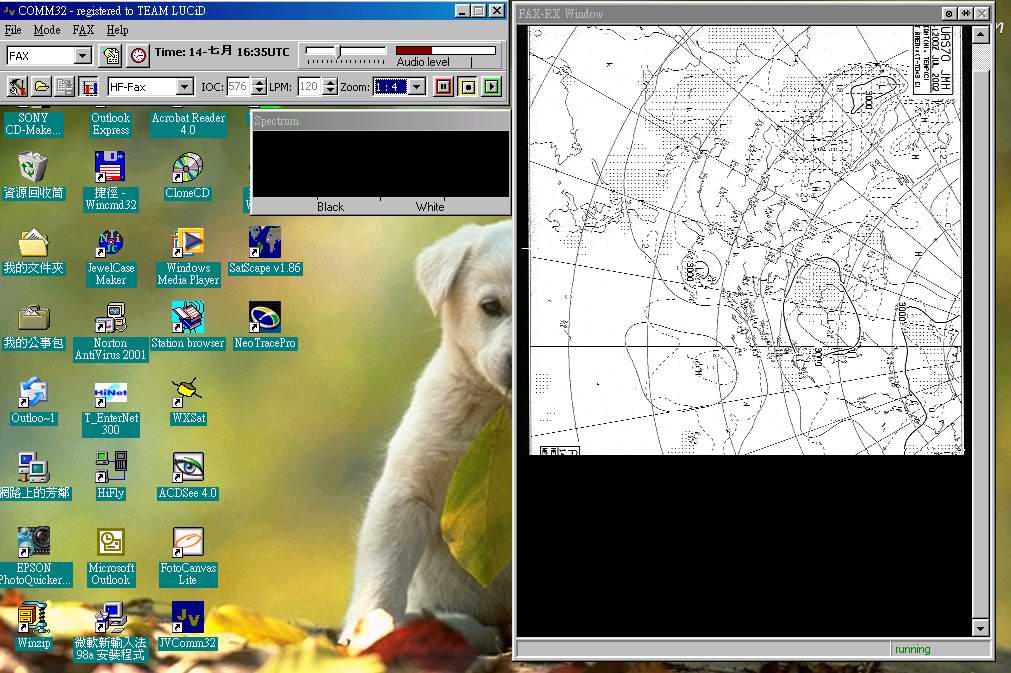
Task: Select the Outloo~1 shortcut icon
Action: (x=33, y=400)
